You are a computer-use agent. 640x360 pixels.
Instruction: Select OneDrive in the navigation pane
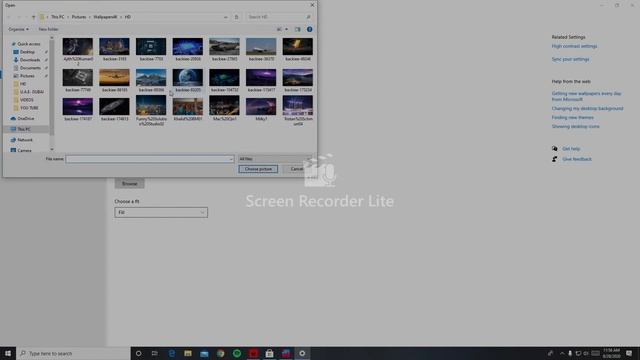(x=26, y=118)
